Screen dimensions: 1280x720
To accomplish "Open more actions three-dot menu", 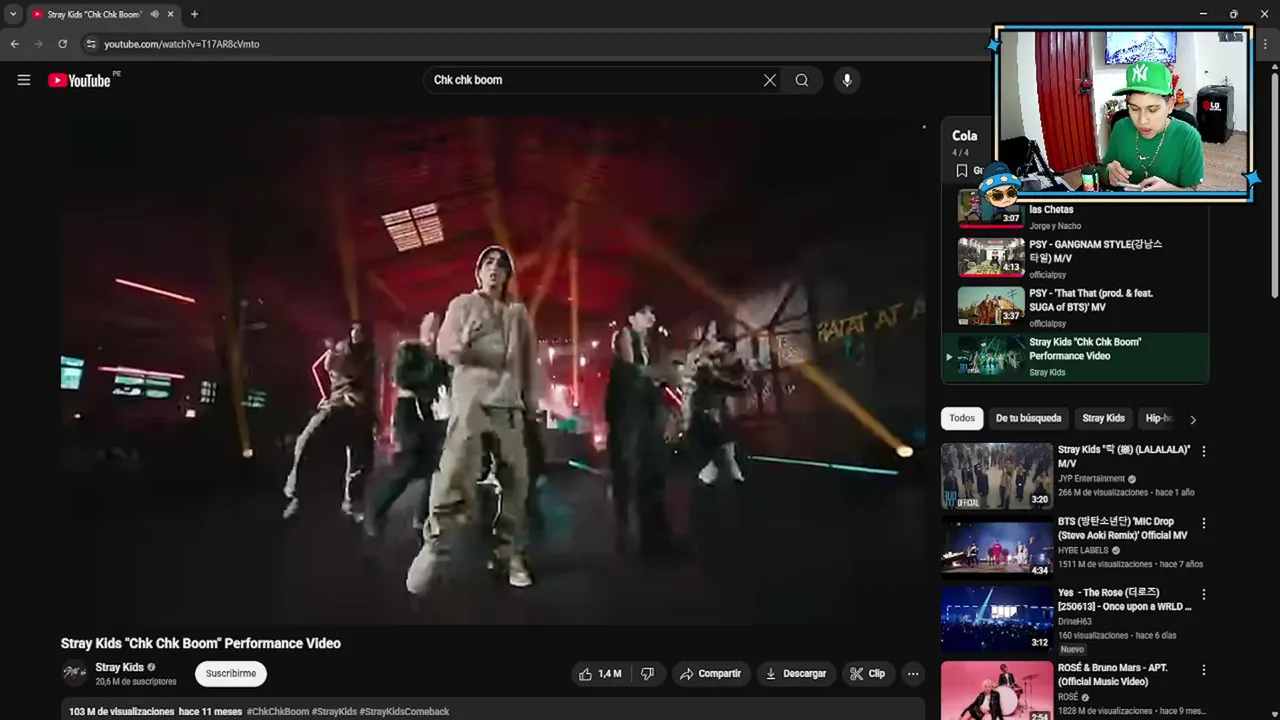I will (x=913, y=674).
